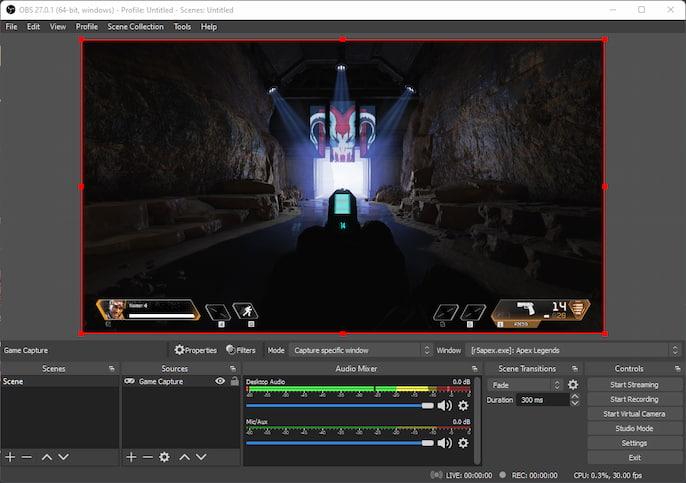
Task: Click the Game Capture source controller icon
Action: click(129, 381)
